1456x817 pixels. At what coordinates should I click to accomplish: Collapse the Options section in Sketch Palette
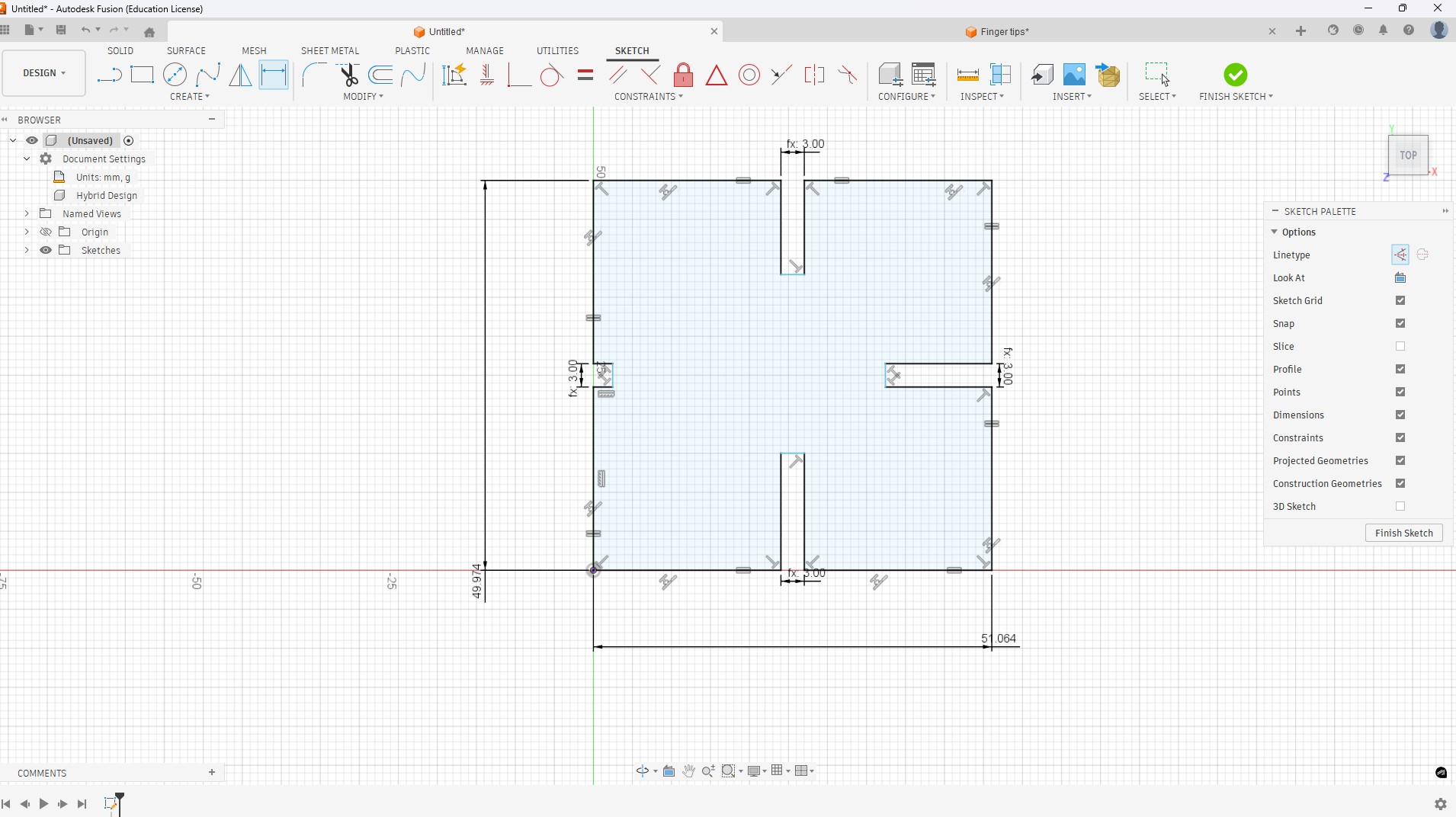[1275, 232]
